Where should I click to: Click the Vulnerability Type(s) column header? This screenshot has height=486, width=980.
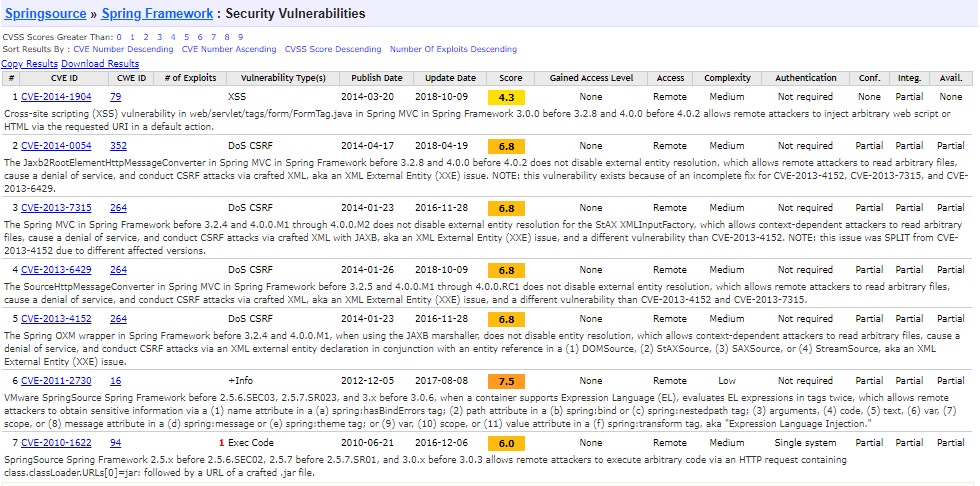(284, 78)
